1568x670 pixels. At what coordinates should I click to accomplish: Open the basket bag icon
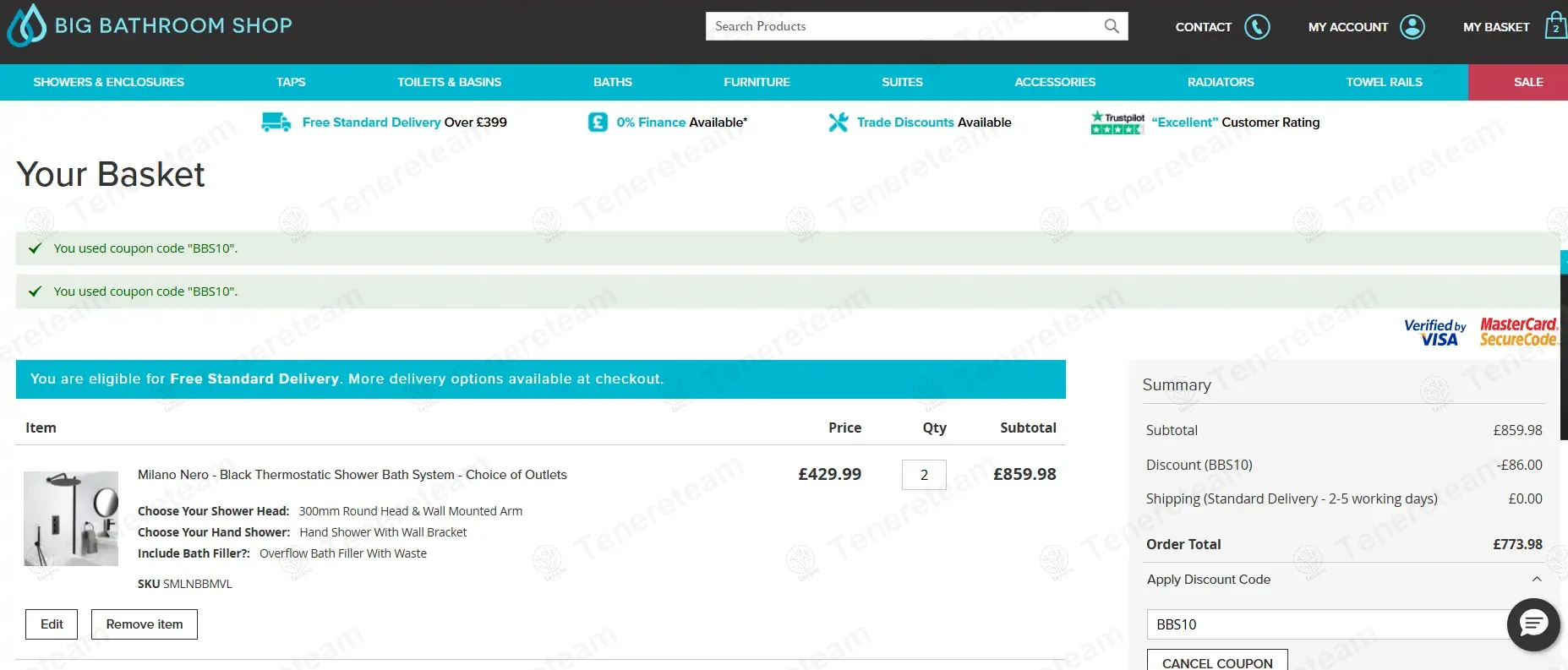click(1555, 26)
